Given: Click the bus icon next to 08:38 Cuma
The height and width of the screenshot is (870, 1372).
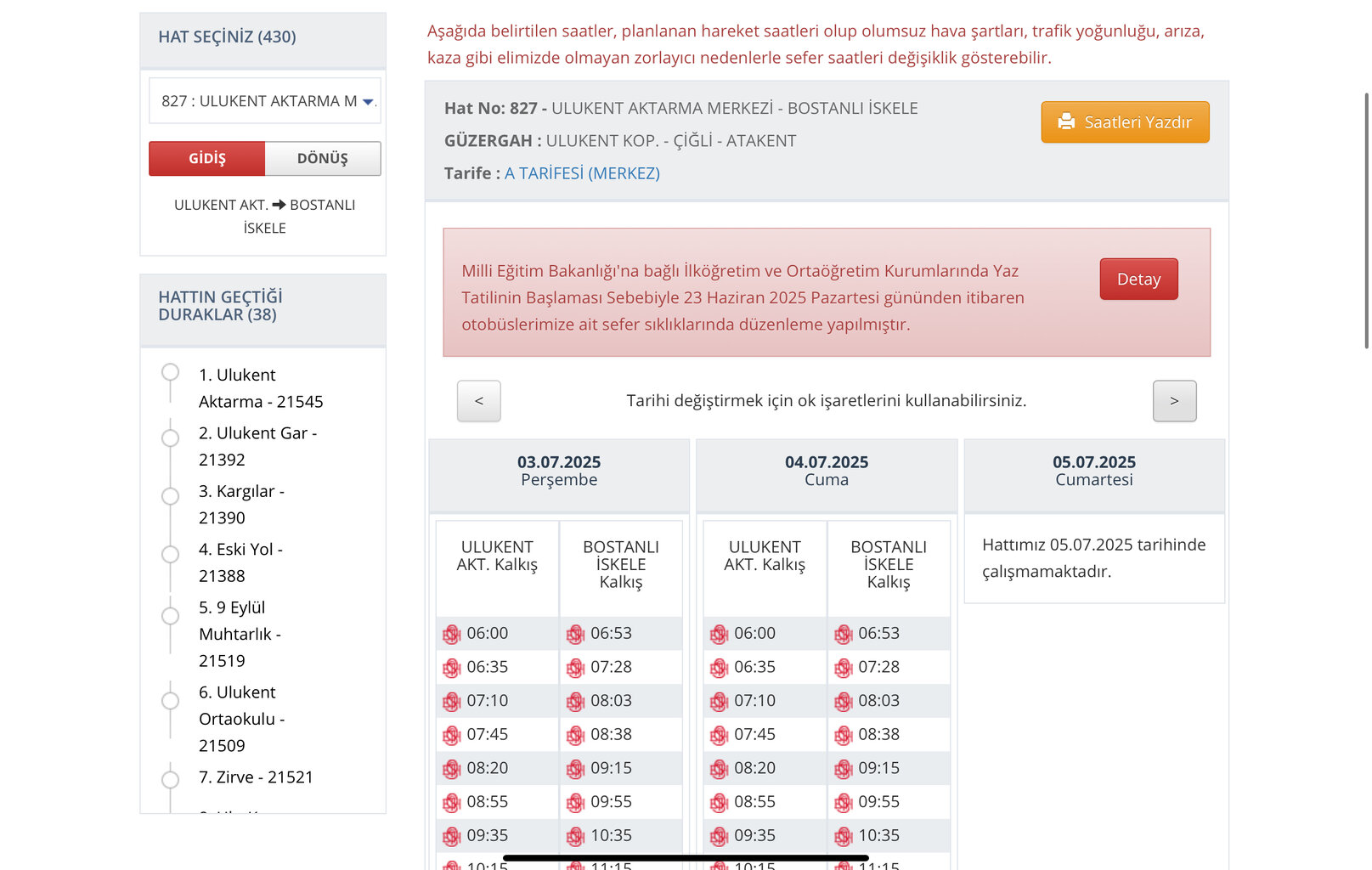Looking at the screenshot, I should point(843,735).
